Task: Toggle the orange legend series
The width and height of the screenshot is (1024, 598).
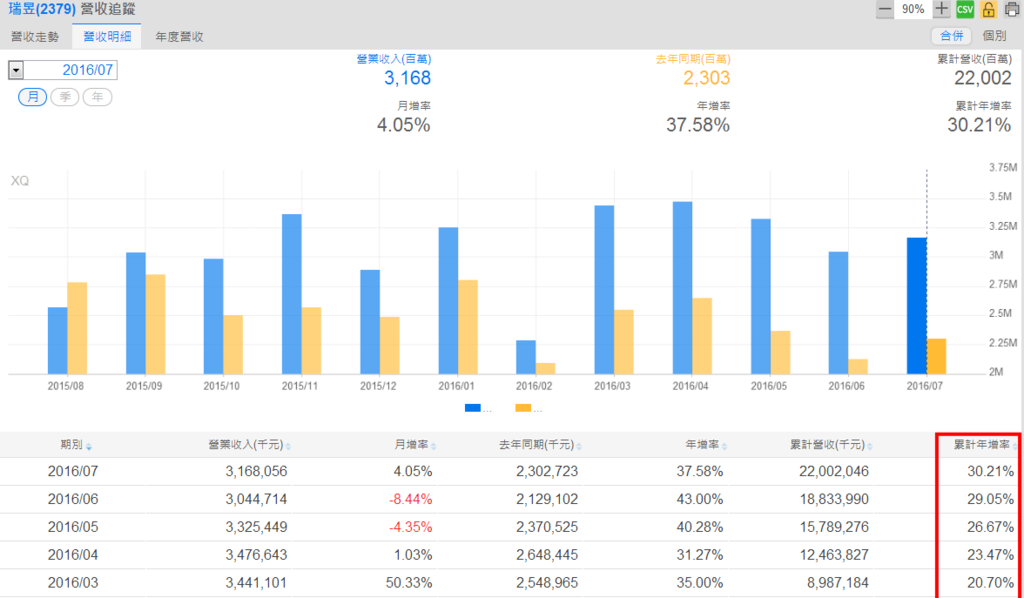Action: pyautogui.click(x=523, y=408)
